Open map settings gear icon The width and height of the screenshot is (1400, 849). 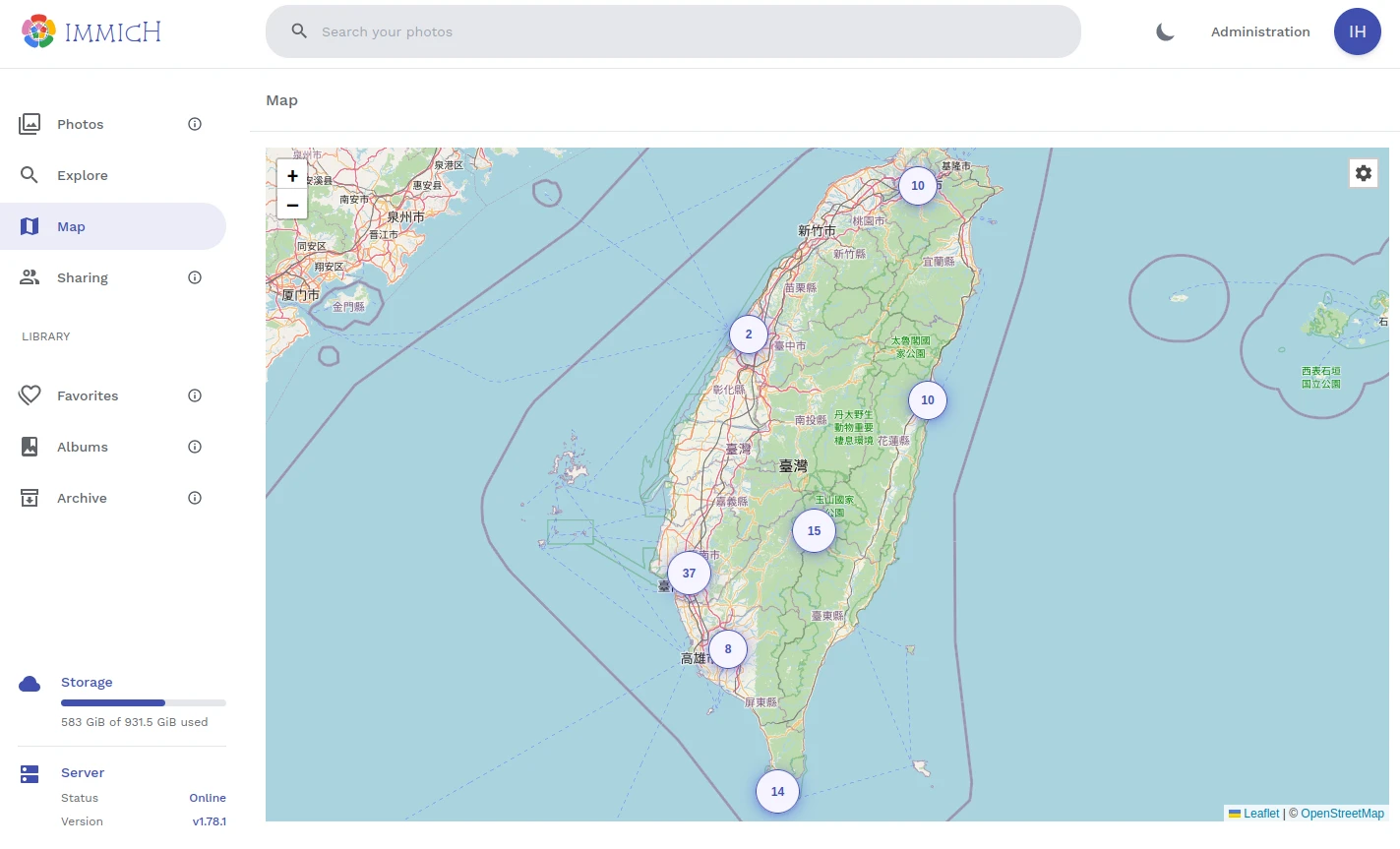tap(1363, 173)
